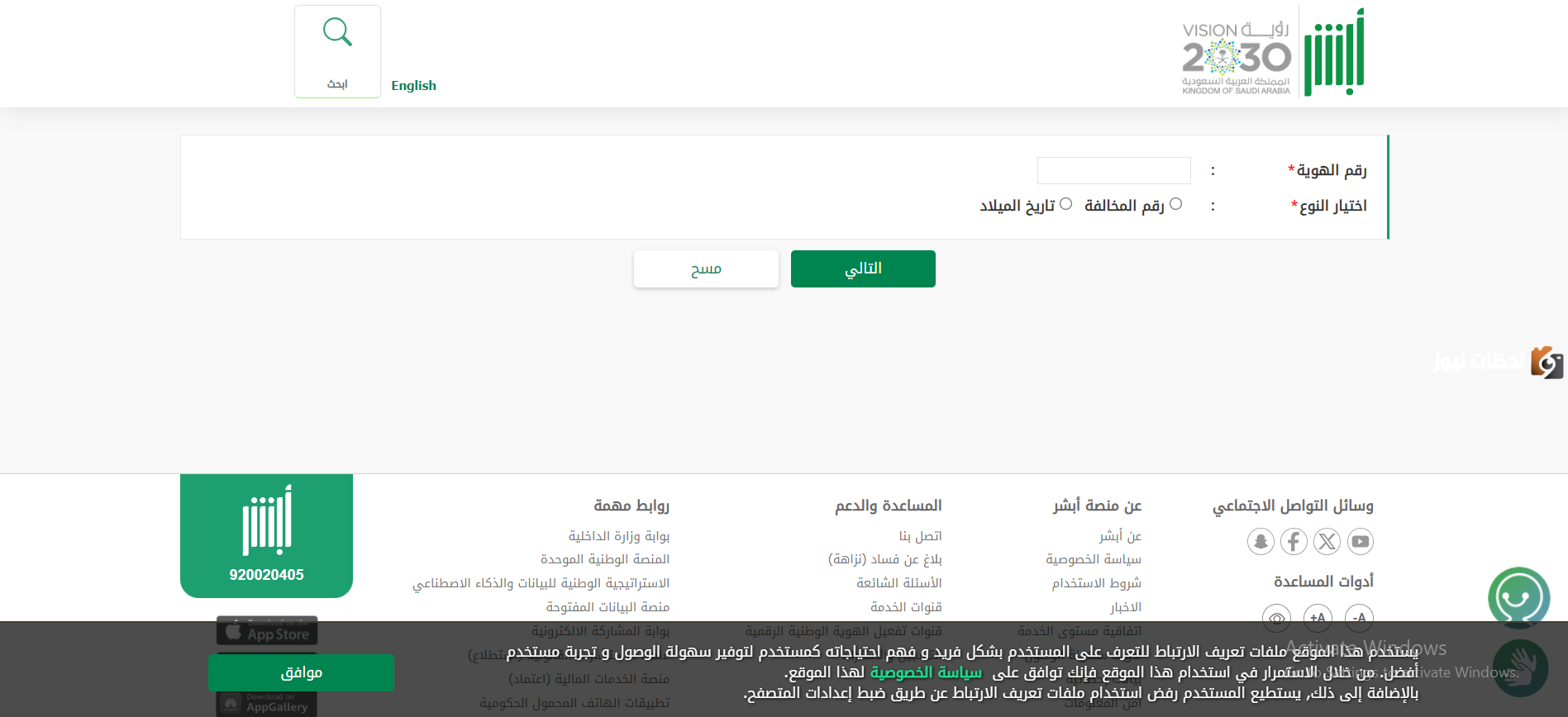1568x717 pixels.
Task: Open بوابة وزارة الداخلية link
Action: pos(619,536)
